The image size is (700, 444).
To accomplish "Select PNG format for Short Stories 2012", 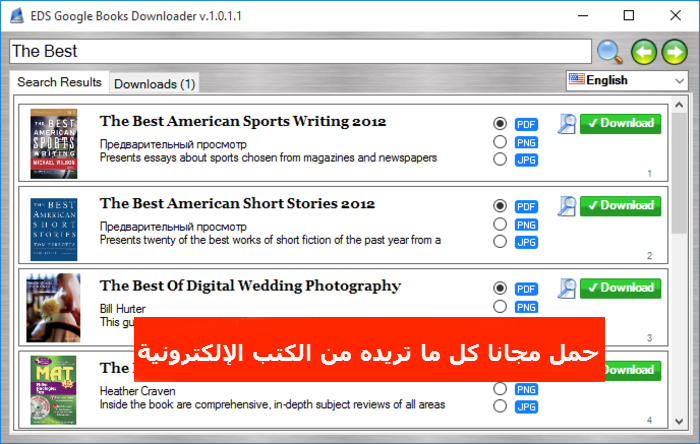I will [x=500, y=224].
